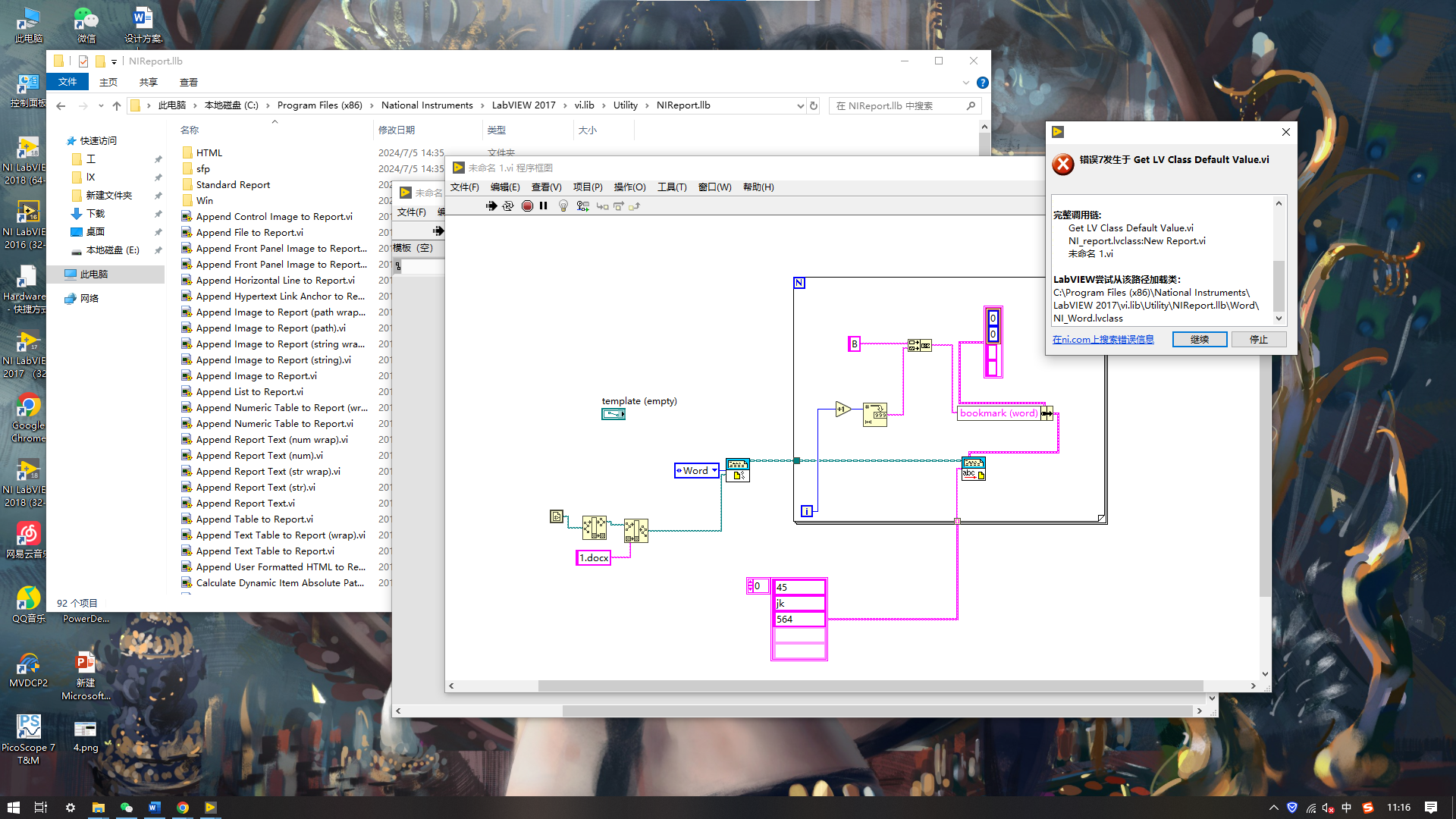Viewport: 1456px width, 819px height.
Task: Click the Step Out icon
Action: [635, 206]
